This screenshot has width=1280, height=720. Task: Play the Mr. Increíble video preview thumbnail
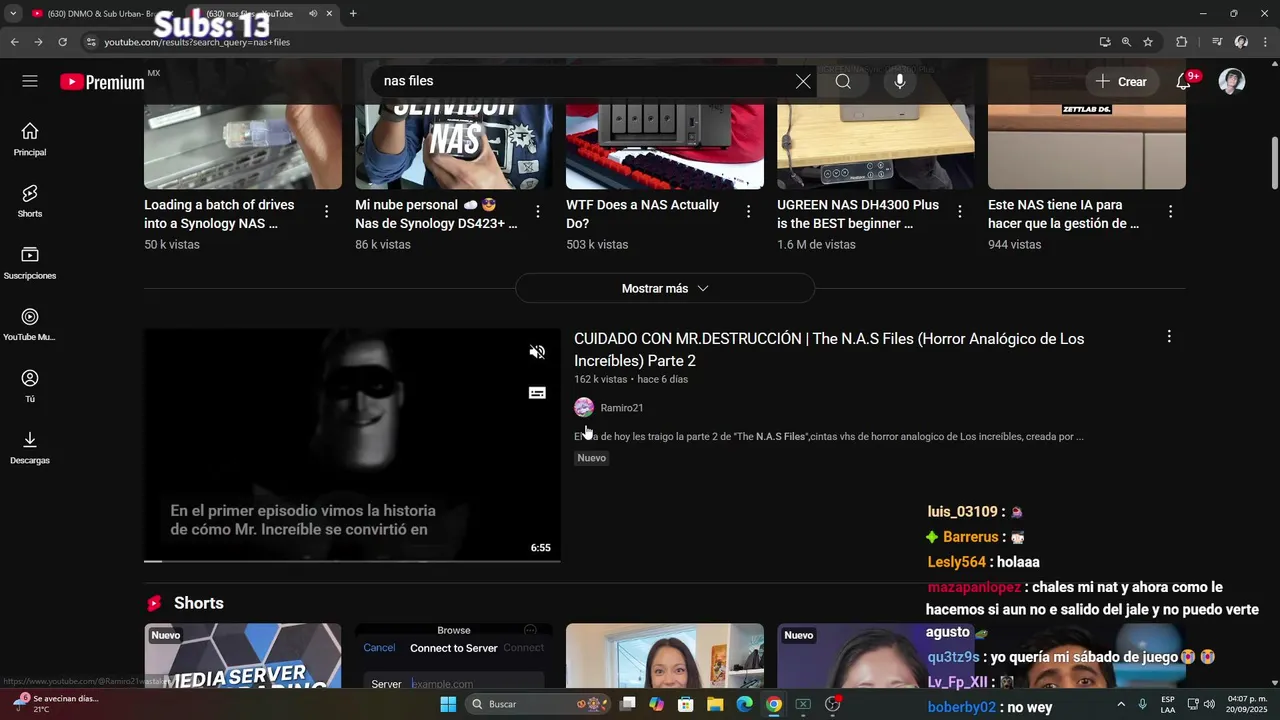352,445
